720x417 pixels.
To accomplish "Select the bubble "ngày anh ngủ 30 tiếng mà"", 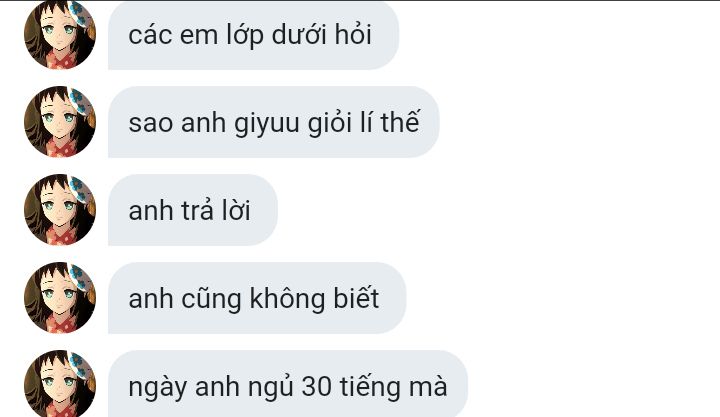I will [288, 384].
